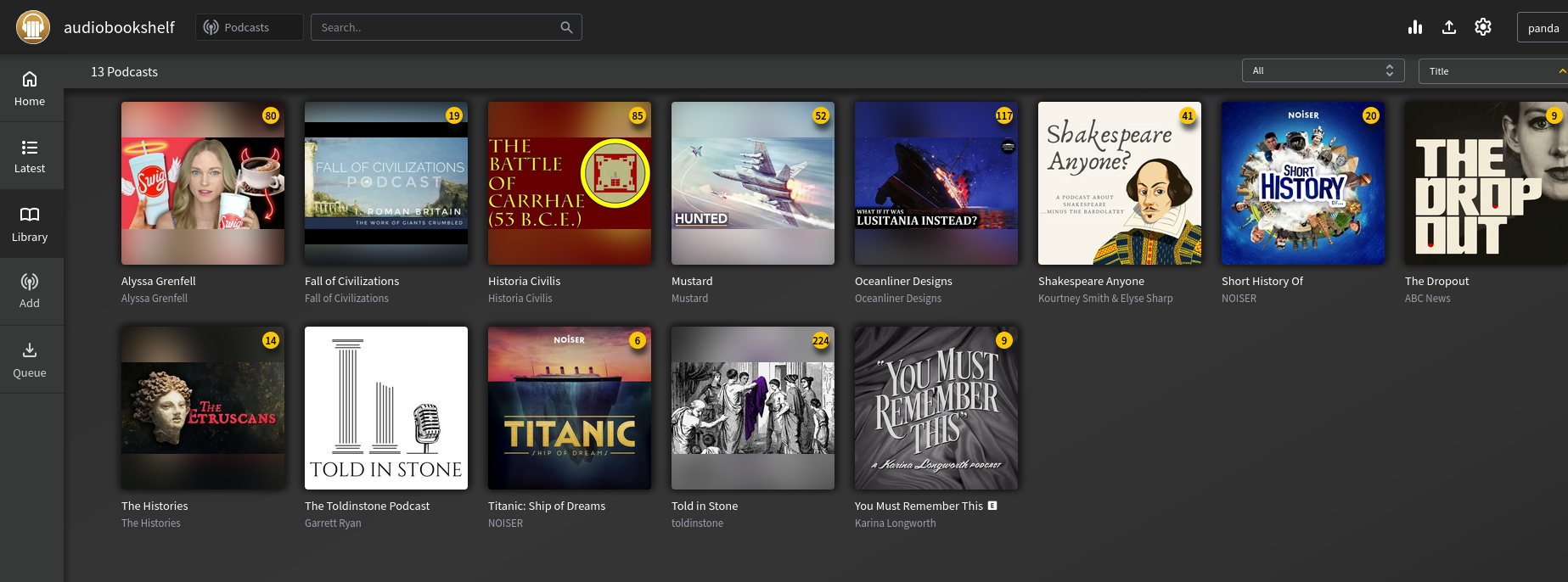Click episode count badge 14
Image resolution: width=1568 pixels, height=582 pixels.
[271, 340]
